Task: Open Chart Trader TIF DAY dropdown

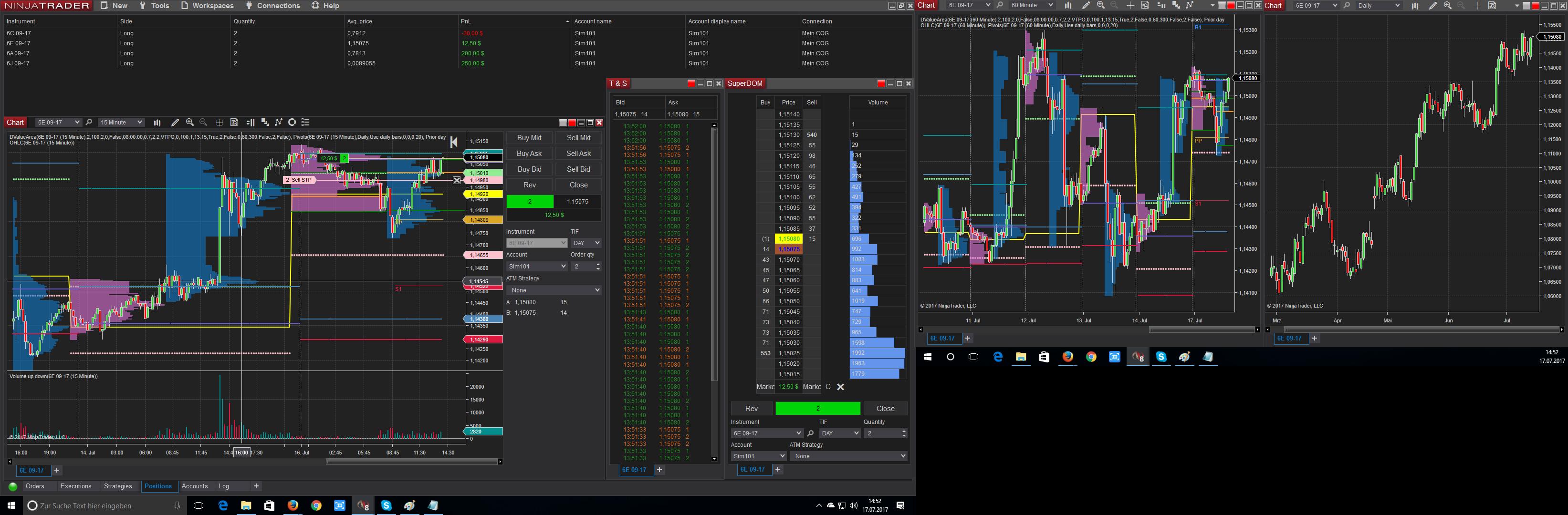Action: click(x=585, y=243)
